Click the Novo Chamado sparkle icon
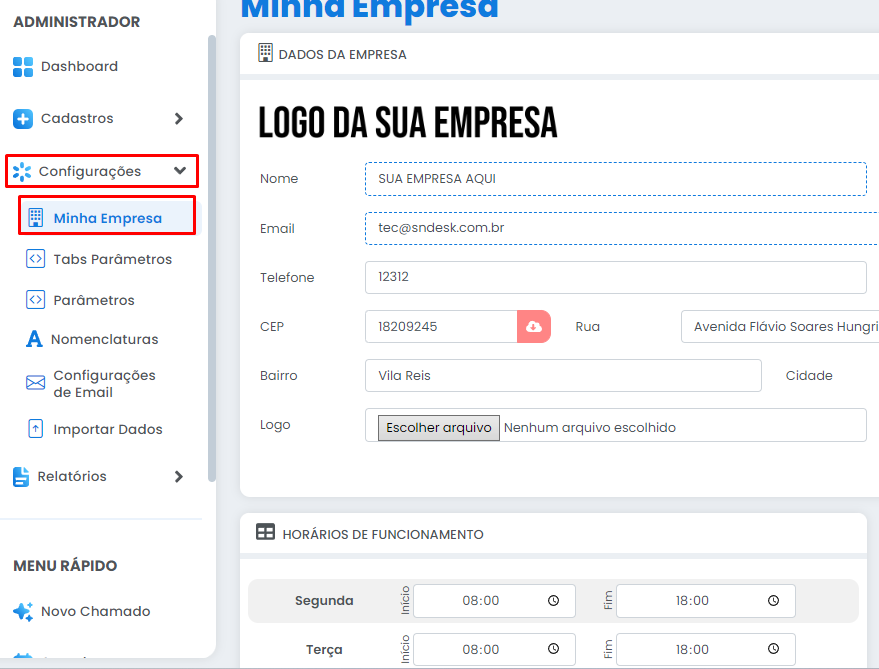879x669 pixels. [23, 611]
